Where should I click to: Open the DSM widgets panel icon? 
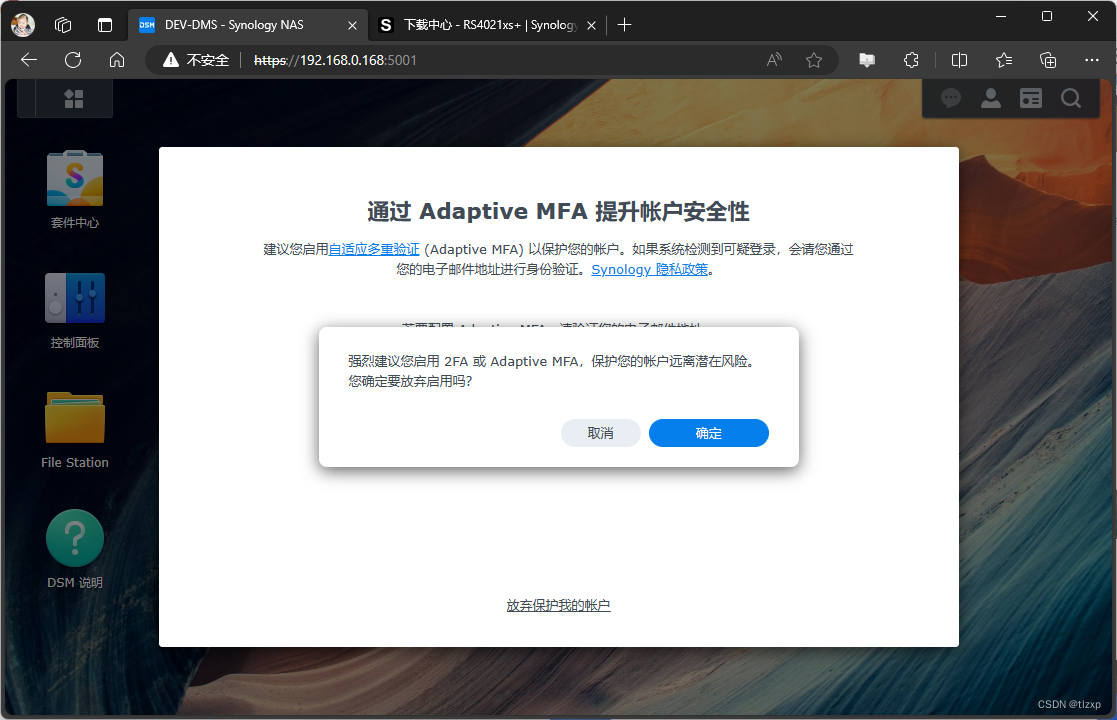[x=1031, y=98]
